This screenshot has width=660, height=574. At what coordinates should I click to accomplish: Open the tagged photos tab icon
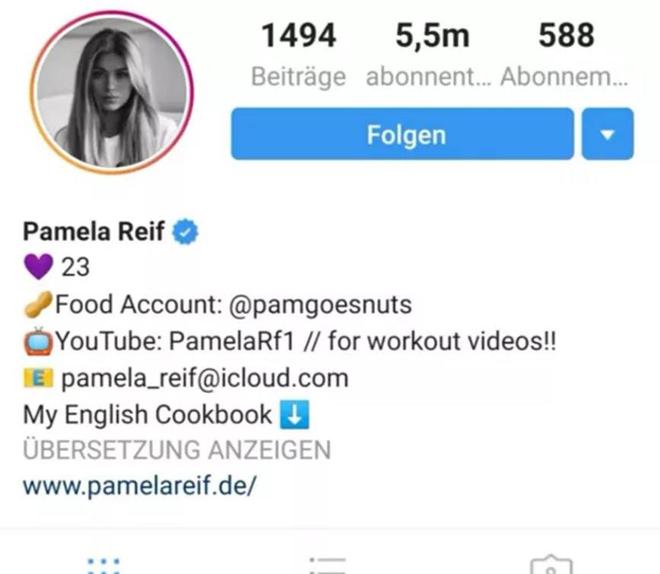click(551, 565)
